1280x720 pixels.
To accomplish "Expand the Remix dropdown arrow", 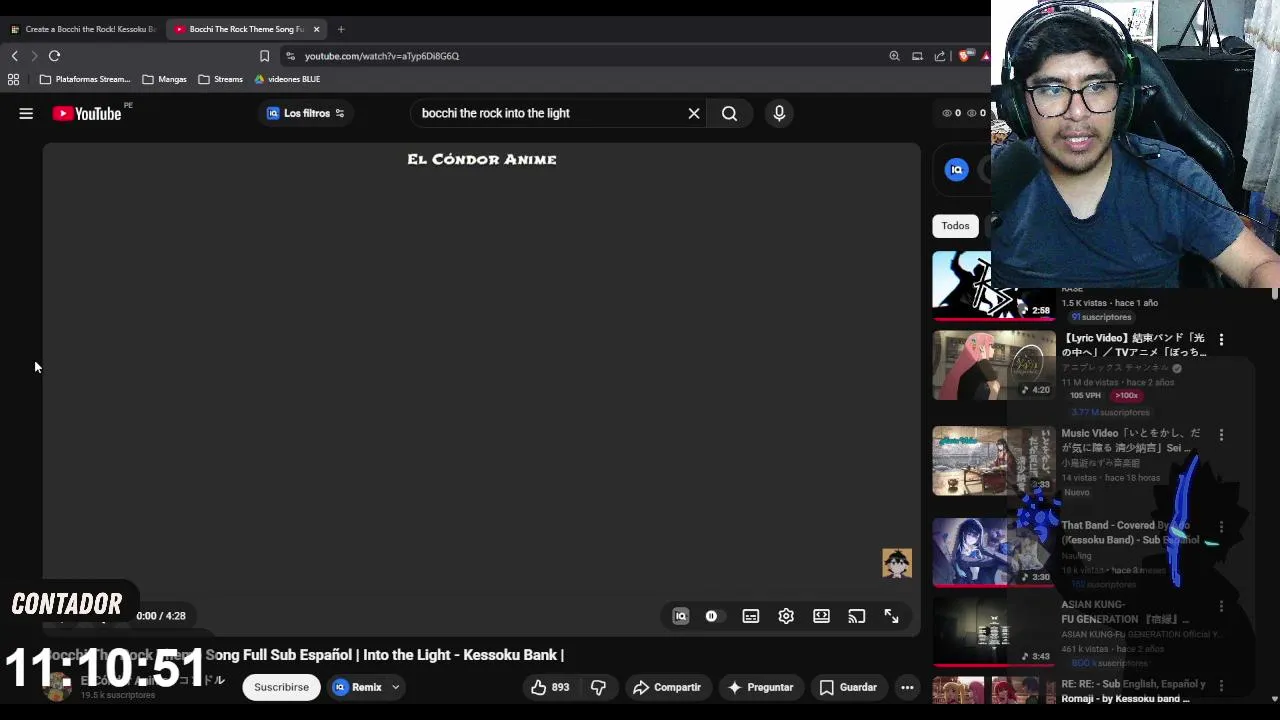I will point(396,687).
